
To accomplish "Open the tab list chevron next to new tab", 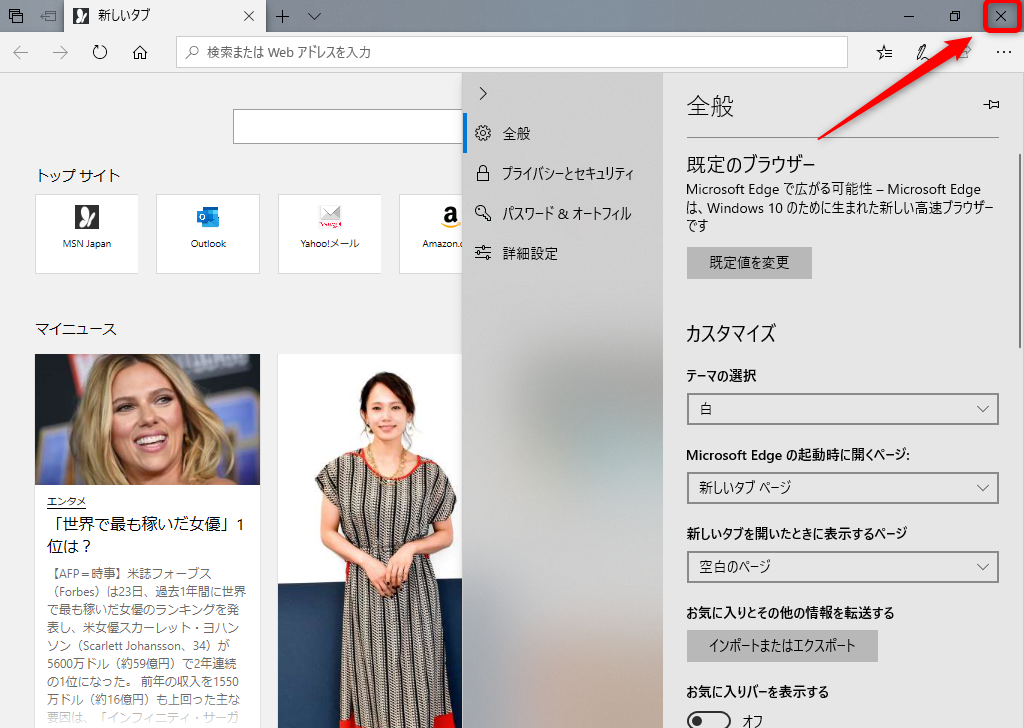I will tap(314, 17).
